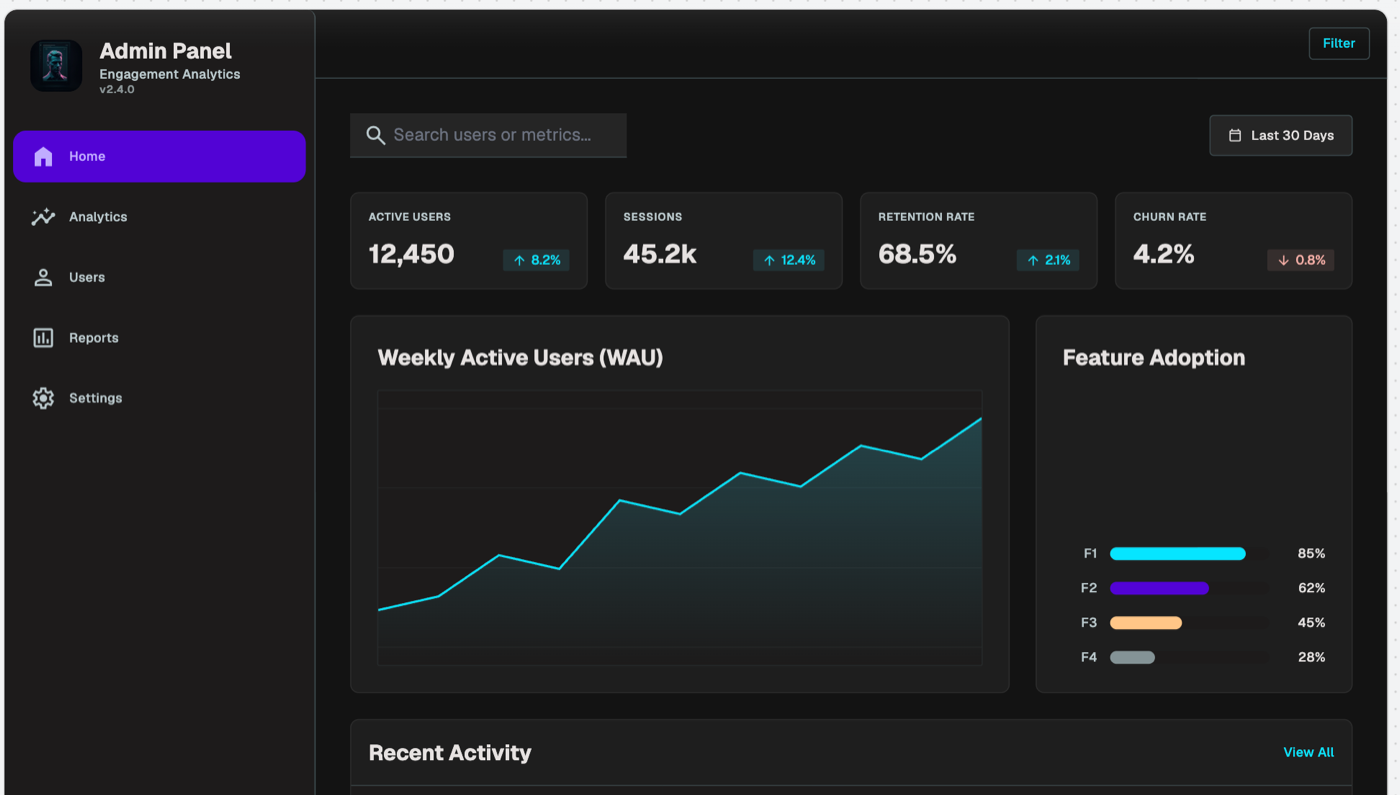Select the Home menu item label
Screen dimensions: 1400x795
(87, 156)
